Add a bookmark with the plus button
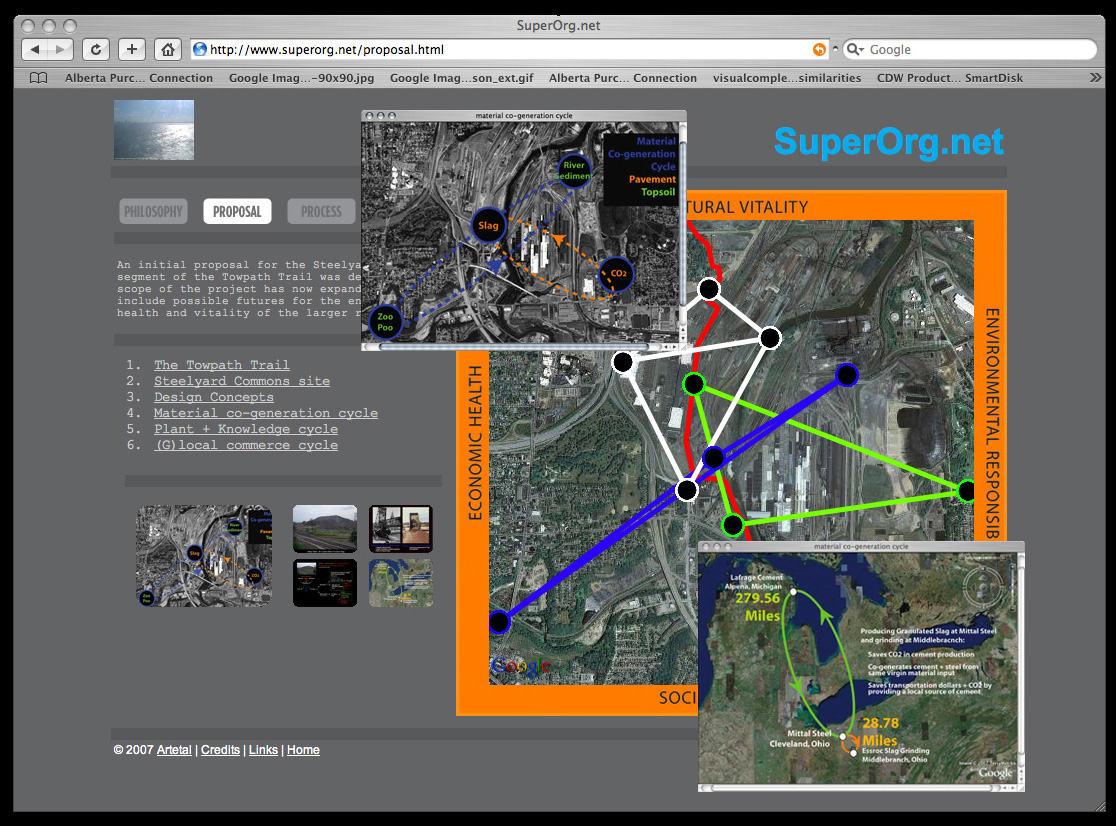This screenshot has height=826, width=1116. click(x=132, y=49)
